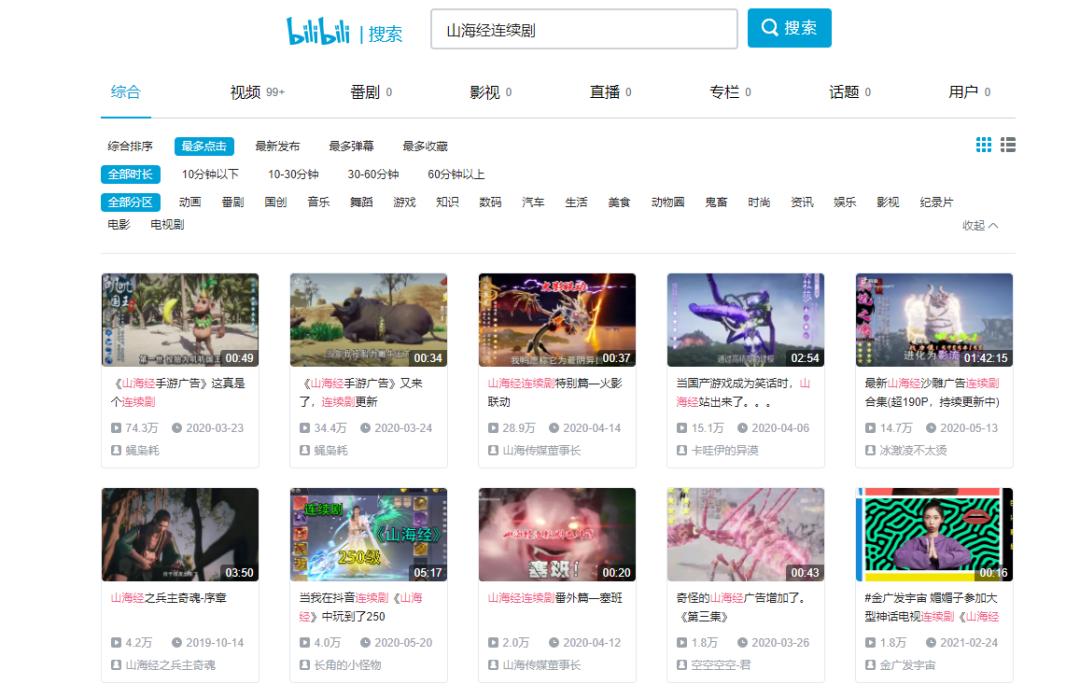This screenshot has height=698, width=1080.
Task: Filter by the 鬼畜 category
Action: (716, 202)
